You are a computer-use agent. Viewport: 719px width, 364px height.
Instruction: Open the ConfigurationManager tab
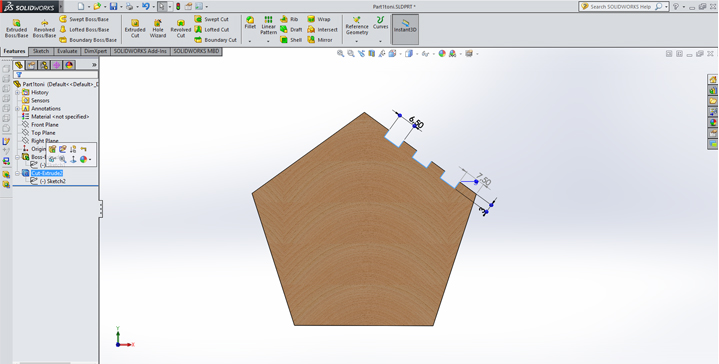point(44,65)
